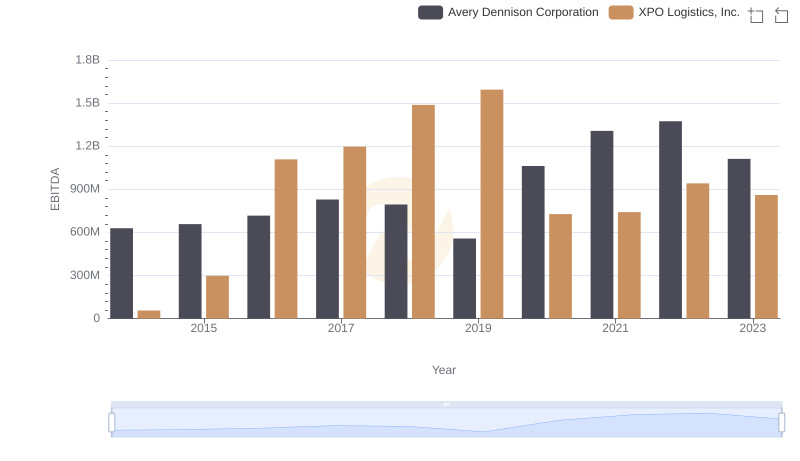This screenshot has width=800, height=461.
Task: Click the 2023 XPO Logistics bar
Action: point(766,257)
